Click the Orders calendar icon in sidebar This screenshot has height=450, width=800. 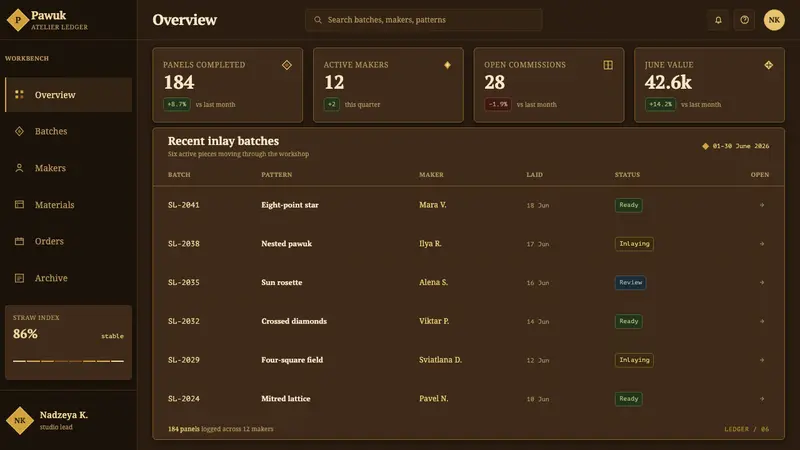pyautogui.click(x=19, y=241)
